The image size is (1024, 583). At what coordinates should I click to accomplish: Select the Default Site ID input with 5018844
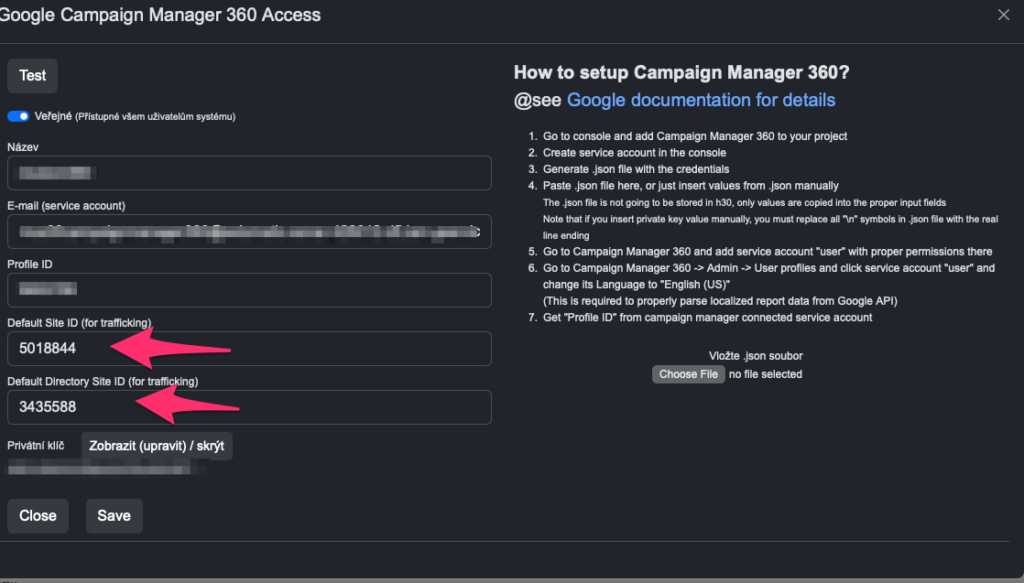249,349
